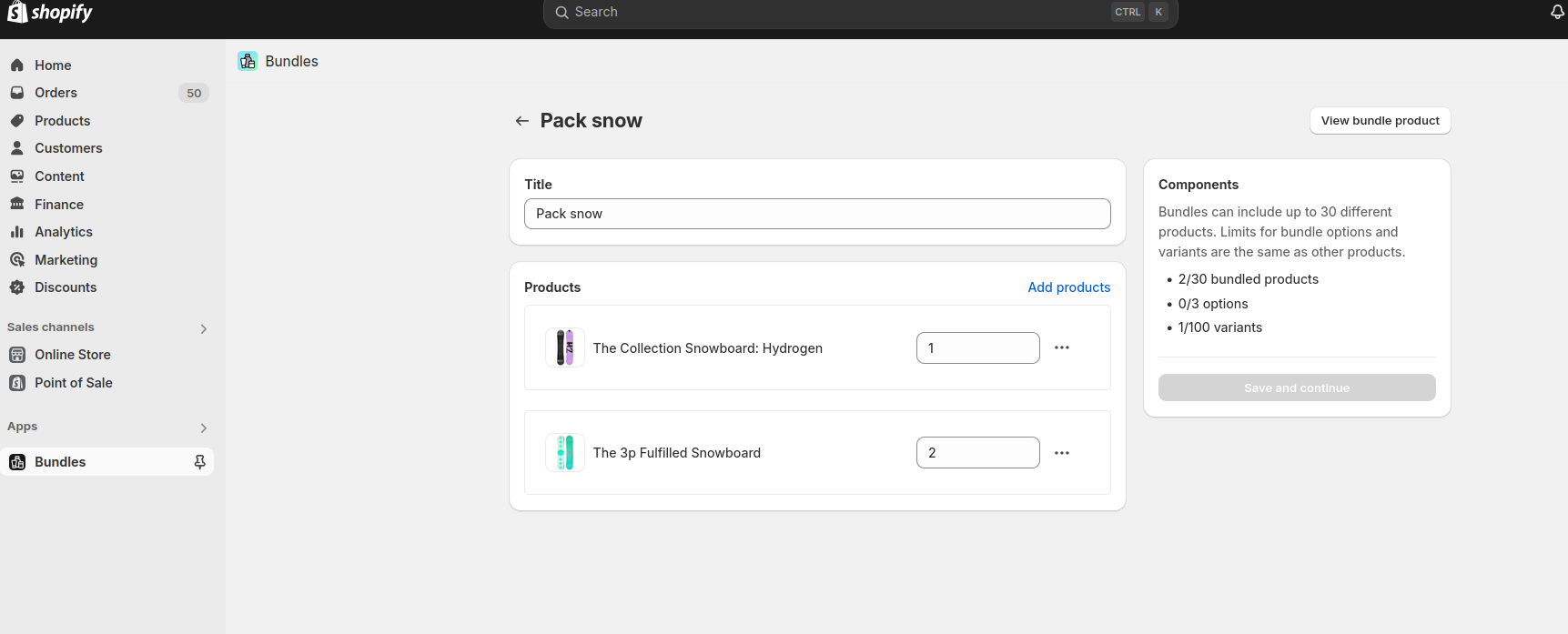This screenshot has height=634, width=1568.
Task: Click the Bundles app icon in header
Action: coord(248,61)
